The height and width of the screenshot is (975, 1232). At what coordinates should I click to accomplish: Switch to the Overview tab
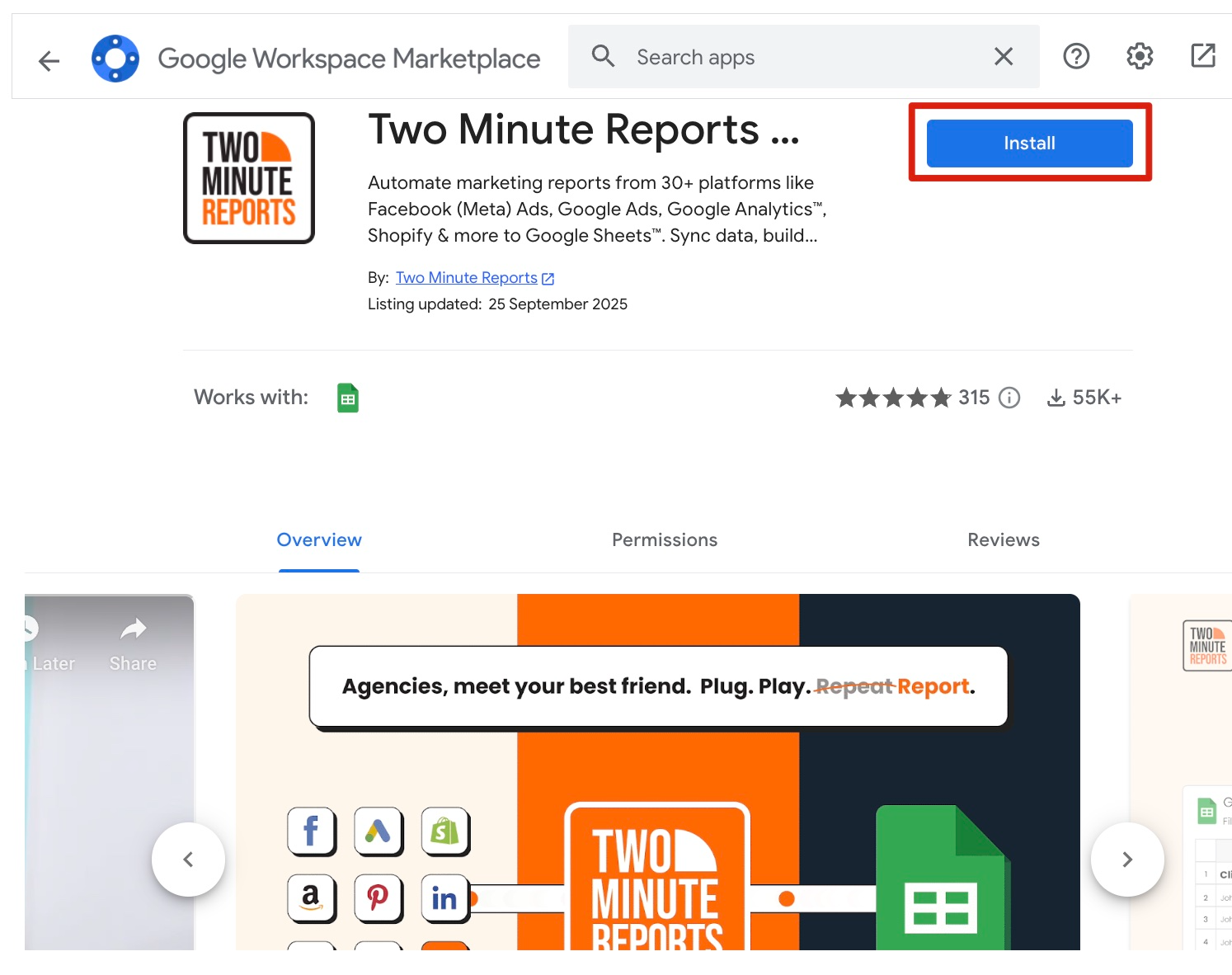[319, 540]
